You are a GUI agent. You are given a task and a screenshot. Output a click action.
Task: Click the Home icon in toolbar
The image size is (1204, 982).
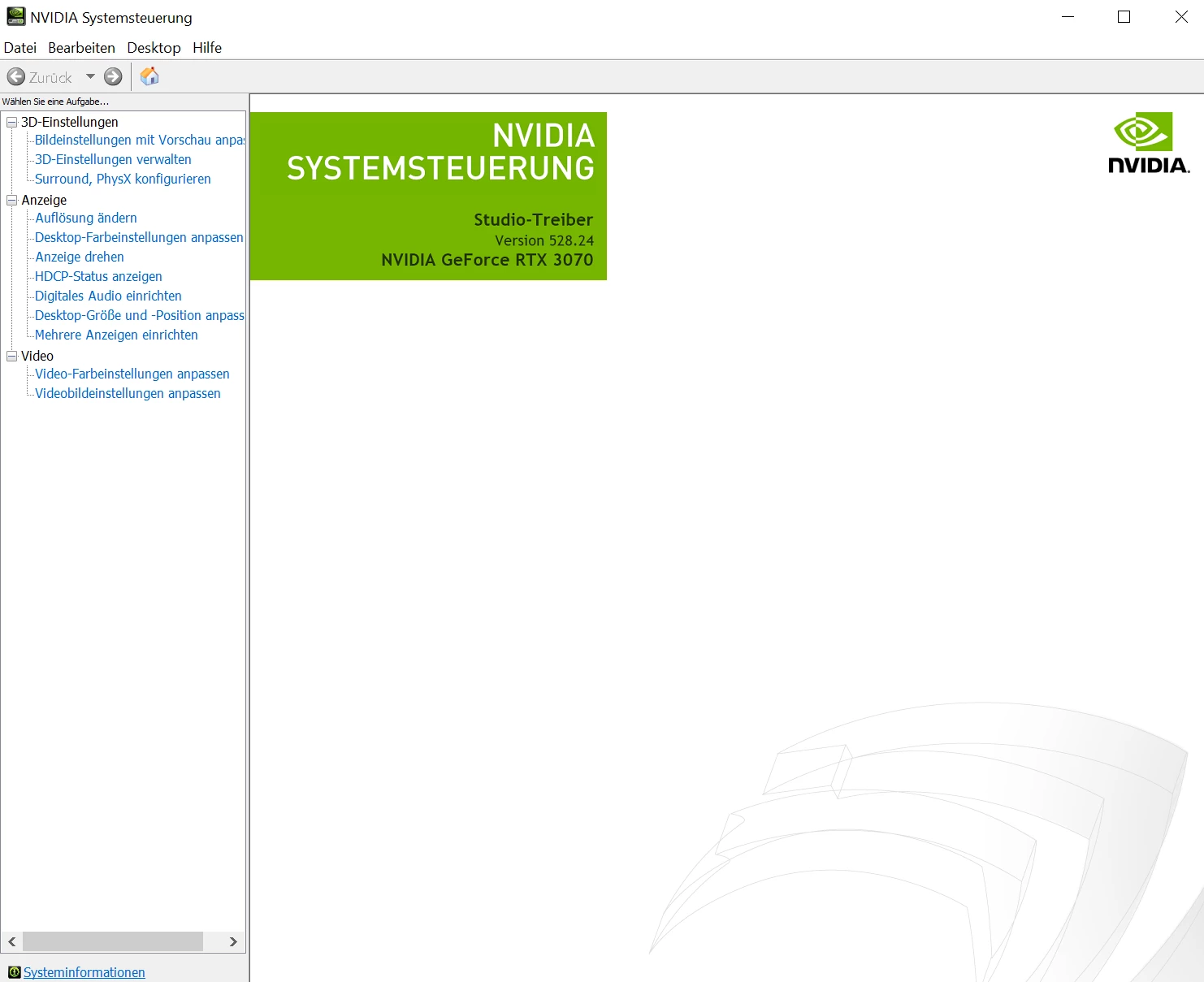click(x=149, y=76)
